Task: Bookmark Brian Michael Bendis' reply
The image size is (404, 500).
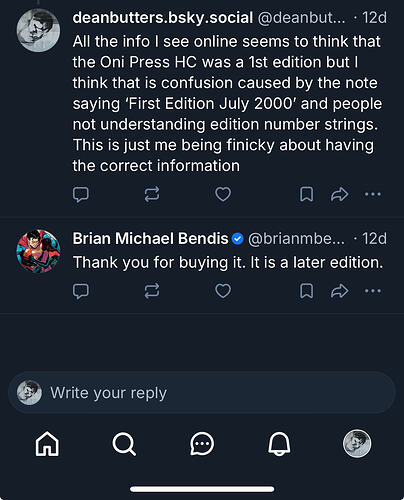Action: click(x=306, y=291)
